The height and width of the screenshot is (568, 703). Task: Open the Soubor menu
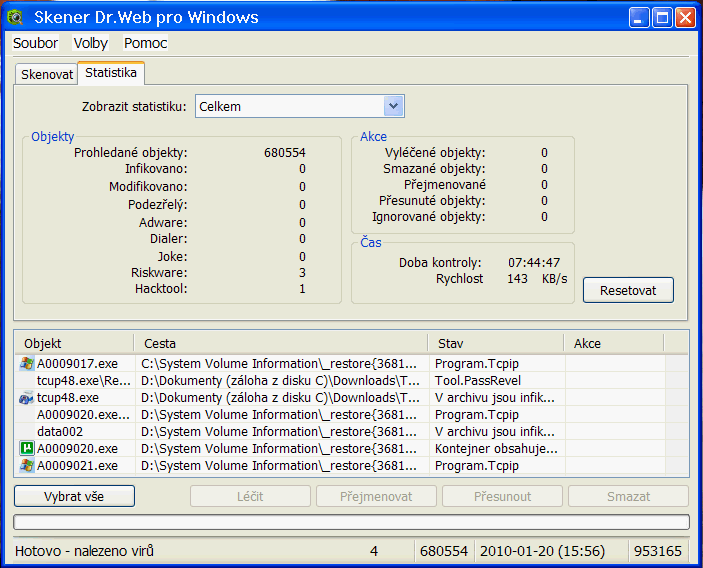click(35, 43)
